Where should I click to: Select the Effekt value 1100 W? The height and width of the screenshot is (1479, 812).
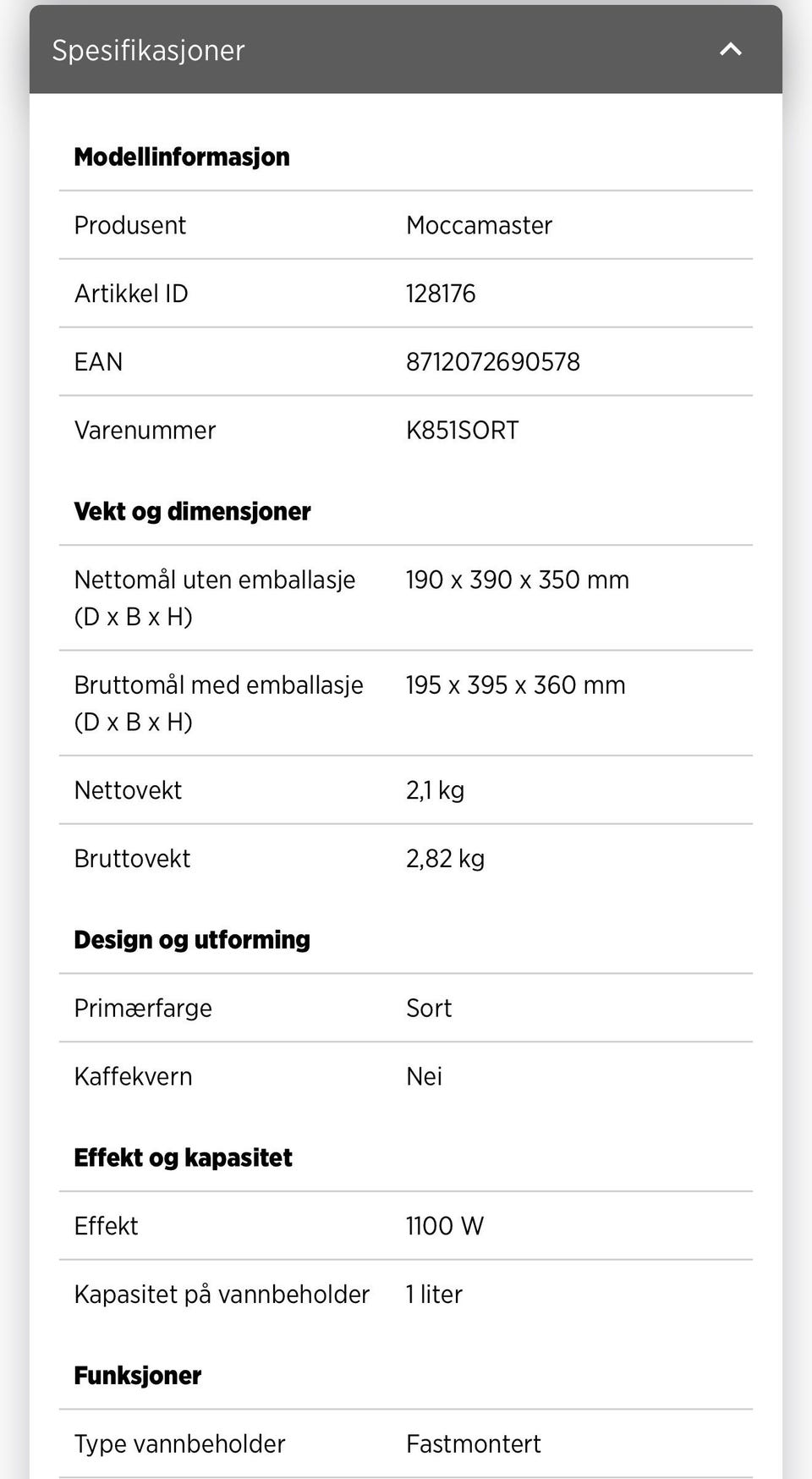click(444, 1226)
